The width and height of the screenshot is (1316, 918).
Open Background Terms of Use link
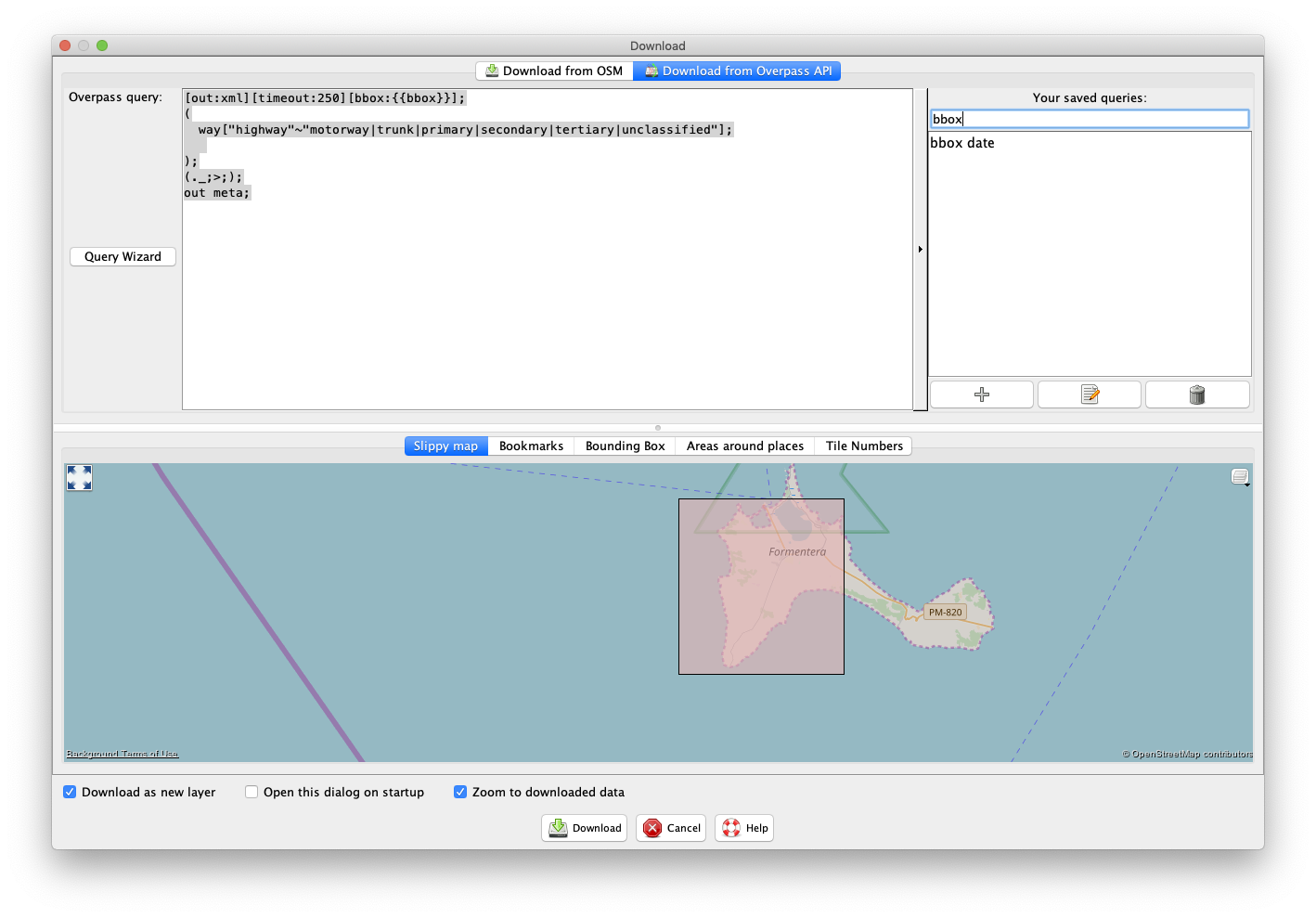[x=123, y=754]
